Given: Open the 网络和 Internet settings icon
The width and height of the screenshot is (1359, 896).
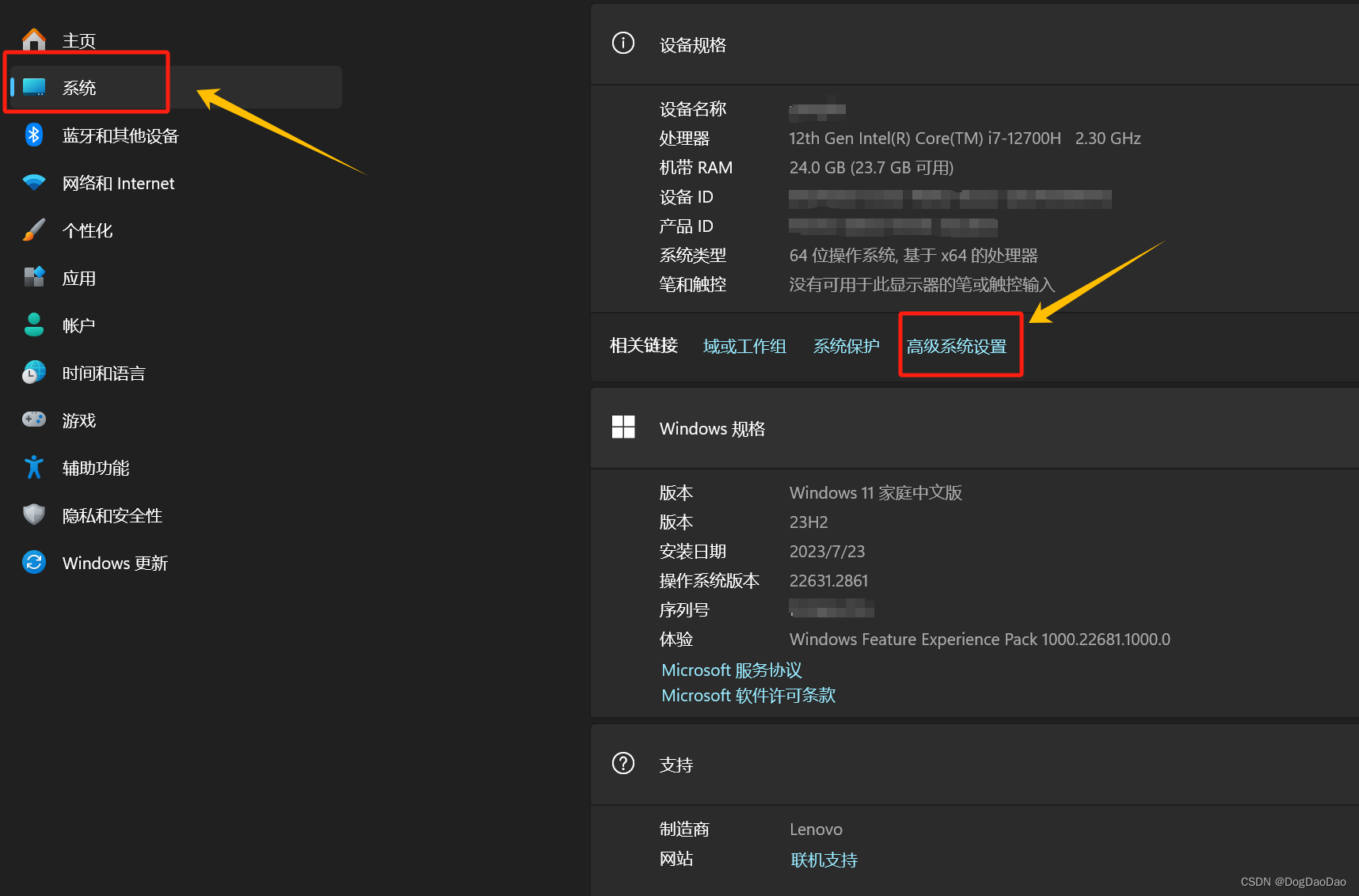Looking at the screenshot, I should [33, 182].
